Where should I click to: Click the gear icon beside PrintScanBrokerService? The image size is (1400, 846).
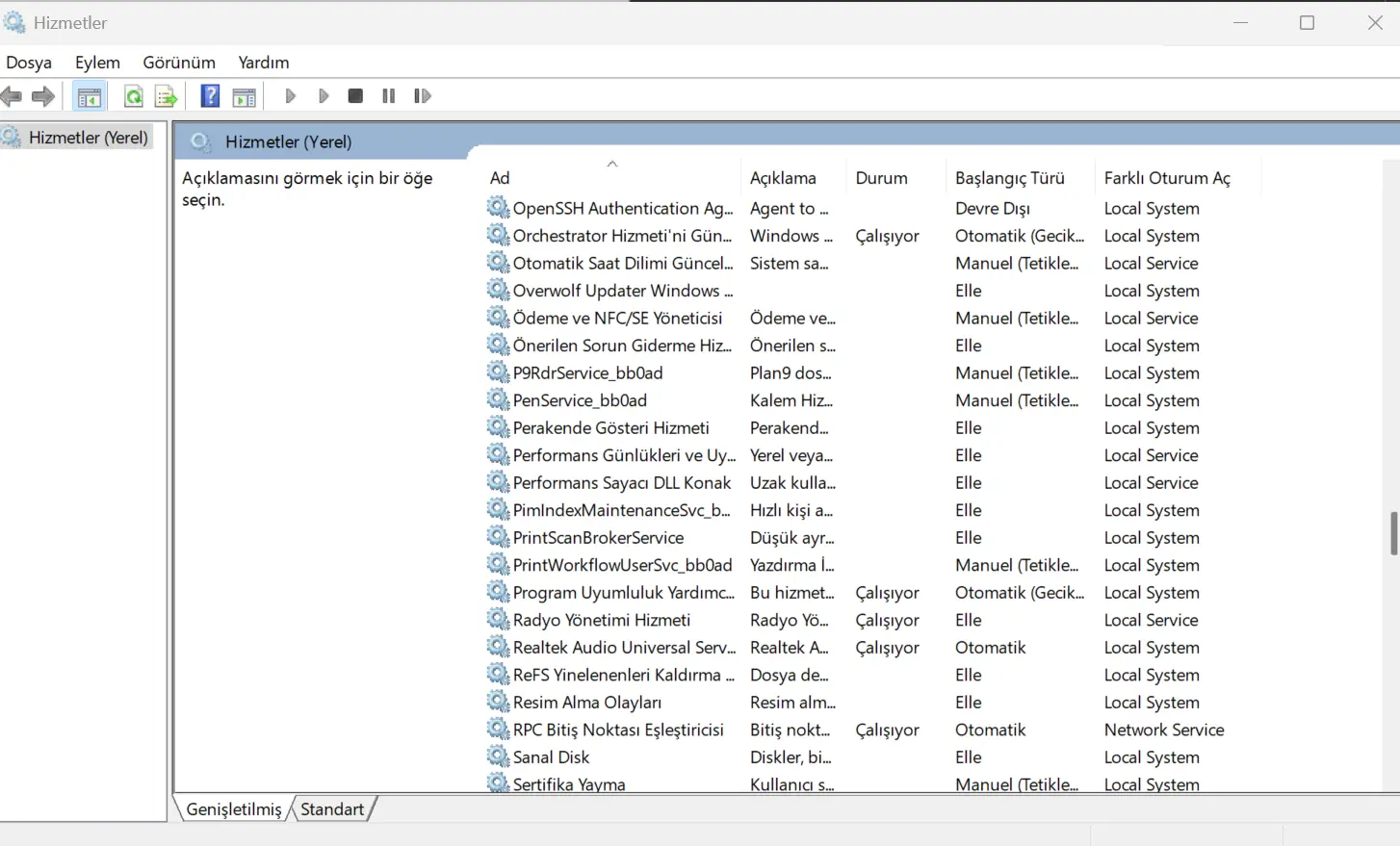pos(498,537)
